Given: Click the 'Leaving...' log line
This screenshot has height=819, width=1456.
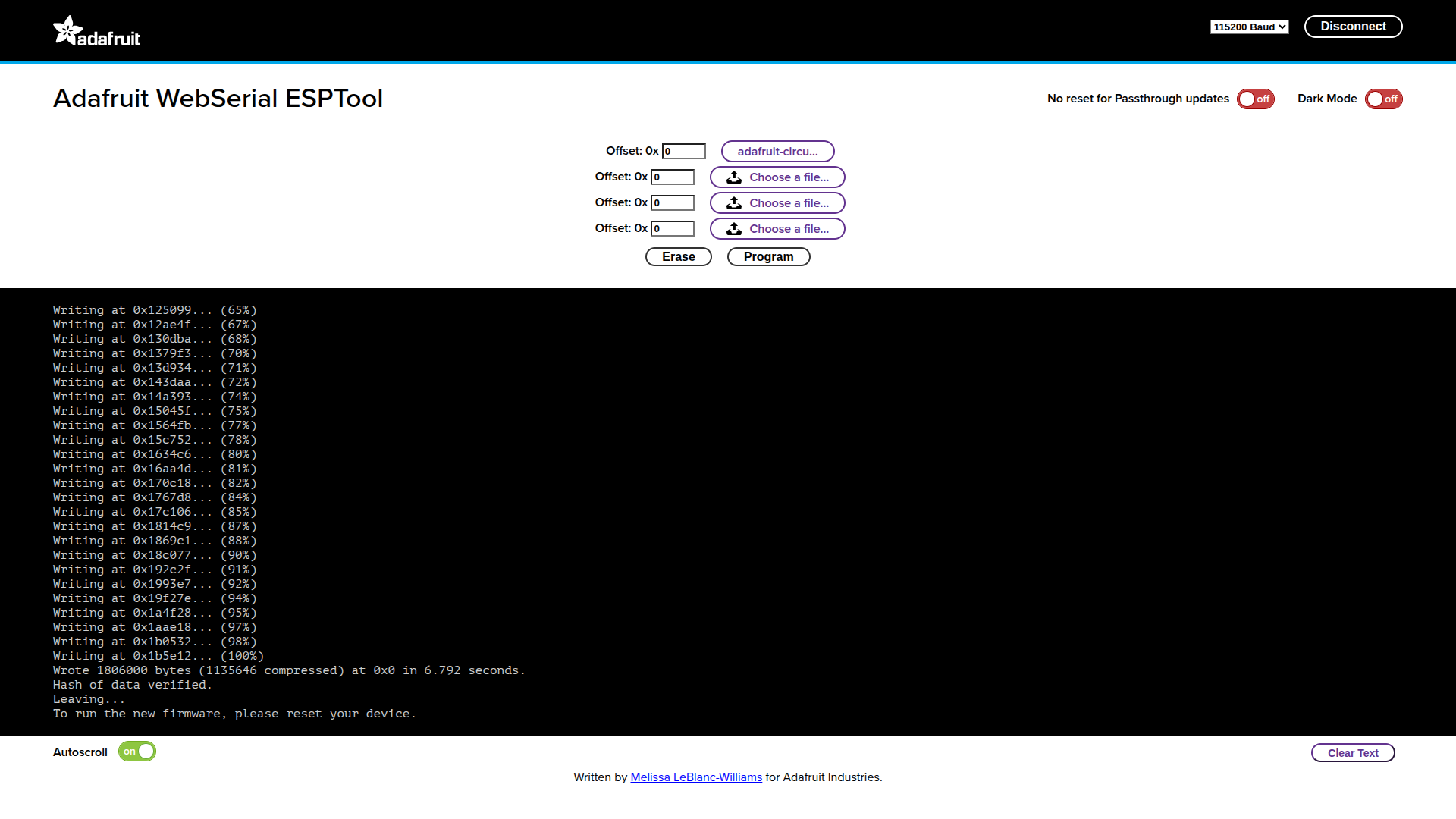Looking at the screenshot, I should [89, 699].
